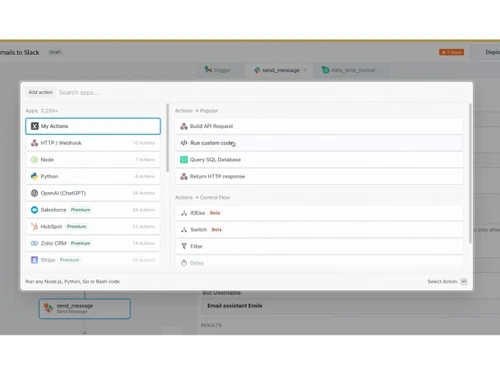Screen dimensions: 500x375
Task: Add the Filter control flow action
Action: [x=319, y=246]
